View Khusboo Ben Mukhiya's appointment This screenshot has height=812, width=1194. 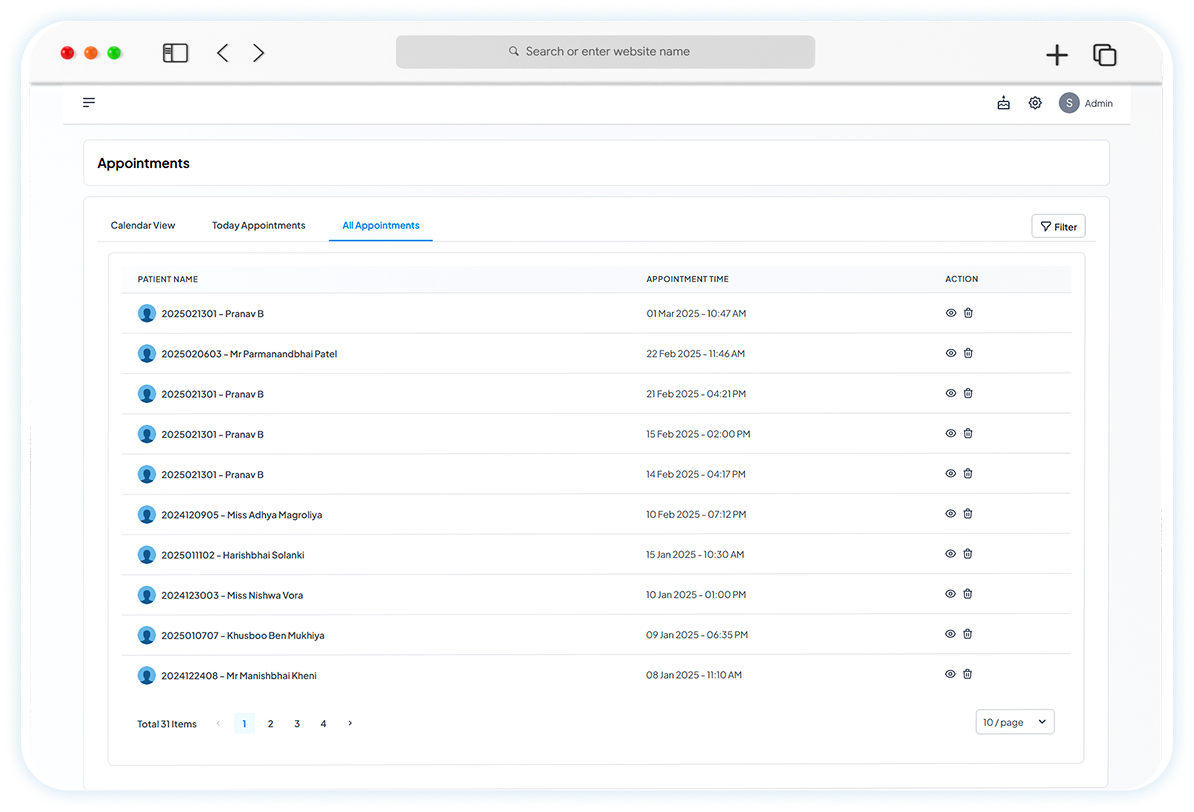click(950, 634)
